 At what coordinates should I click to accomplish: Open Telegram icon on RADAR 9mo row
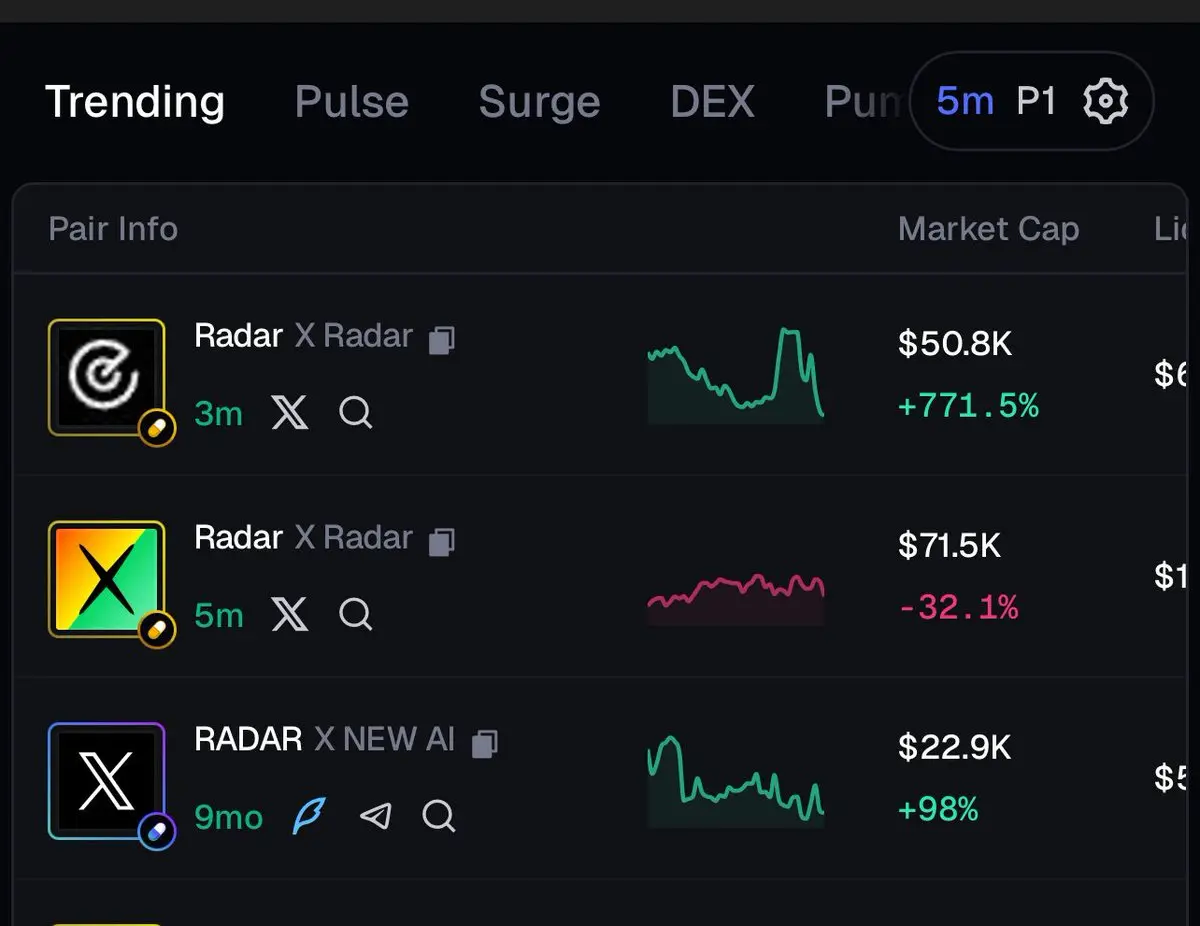(375, 817)
